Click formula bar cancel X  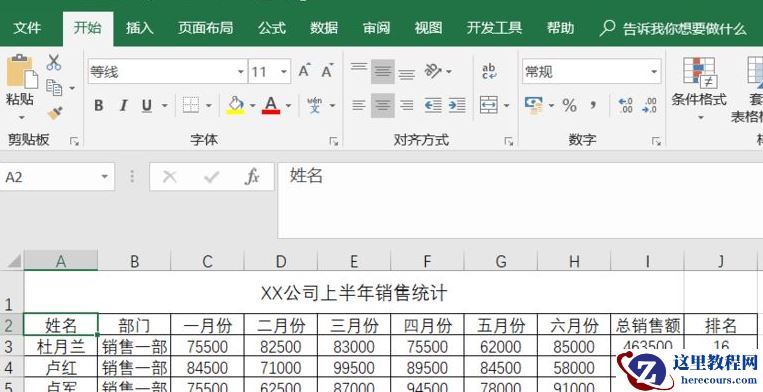click(169, 177)
